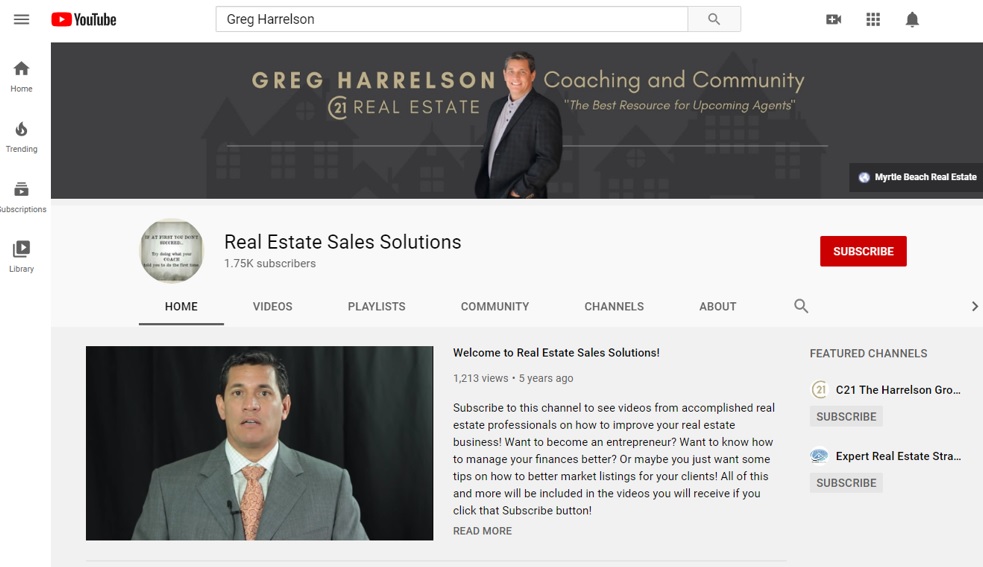Open Myrtle Beach Real Estate banner link
The image size is (983, 567).
[x=918, y=177]
